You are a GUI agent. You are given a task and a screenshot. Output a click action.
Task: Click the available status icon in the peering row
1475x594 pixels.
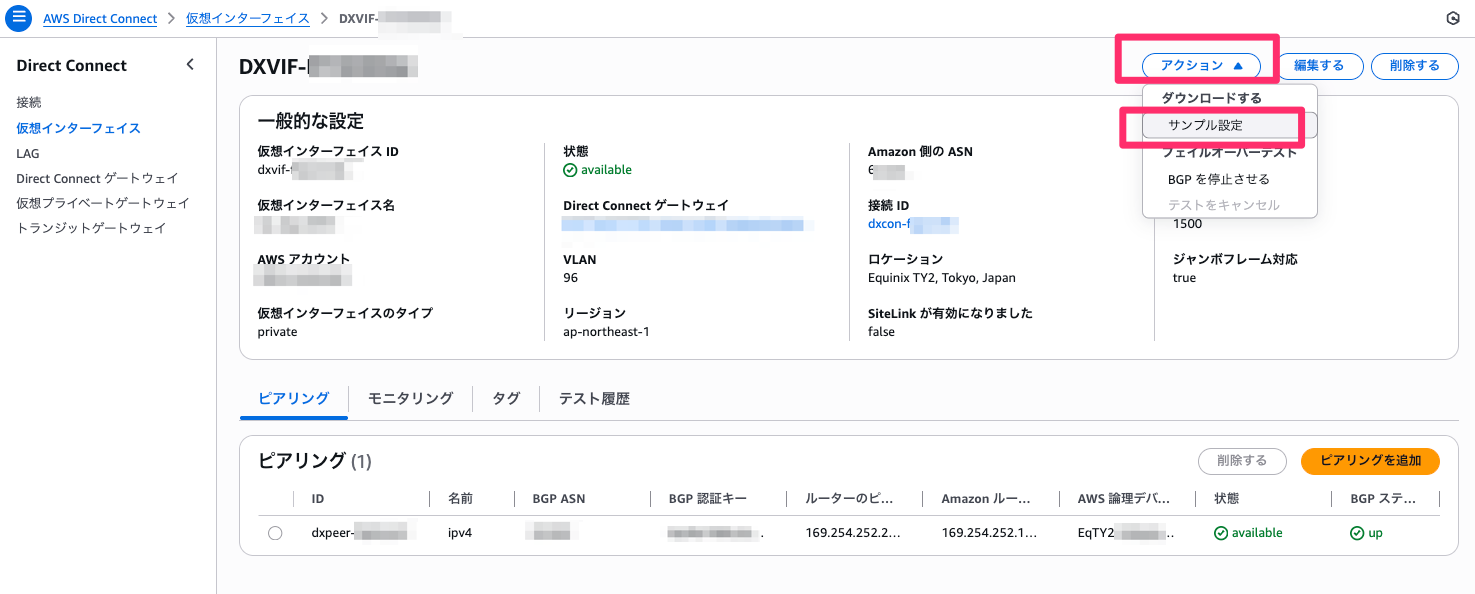pos(1221,533)
